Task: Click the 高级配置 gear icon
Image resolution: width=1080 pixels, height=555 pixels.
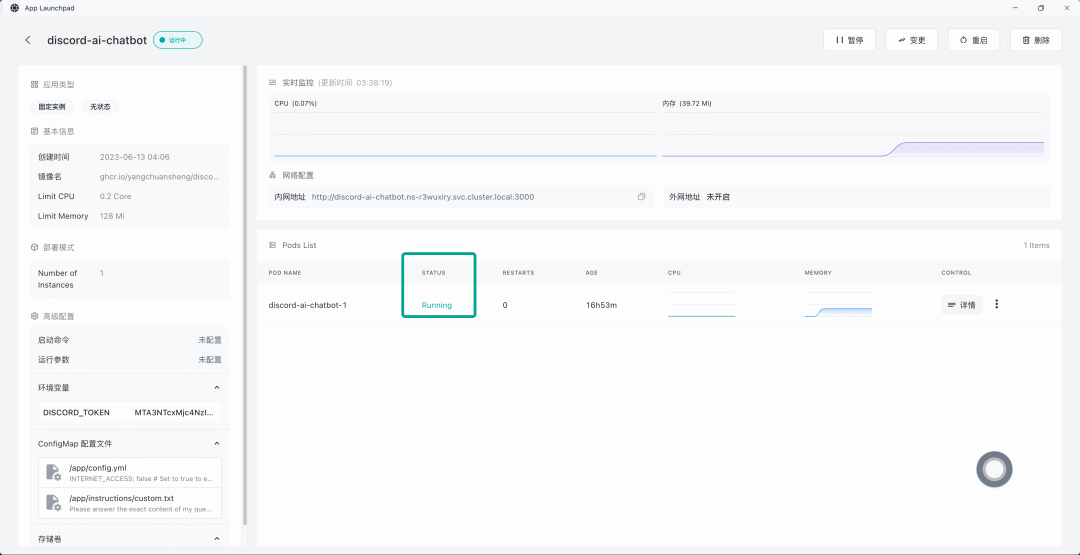Action: point(34,316)
